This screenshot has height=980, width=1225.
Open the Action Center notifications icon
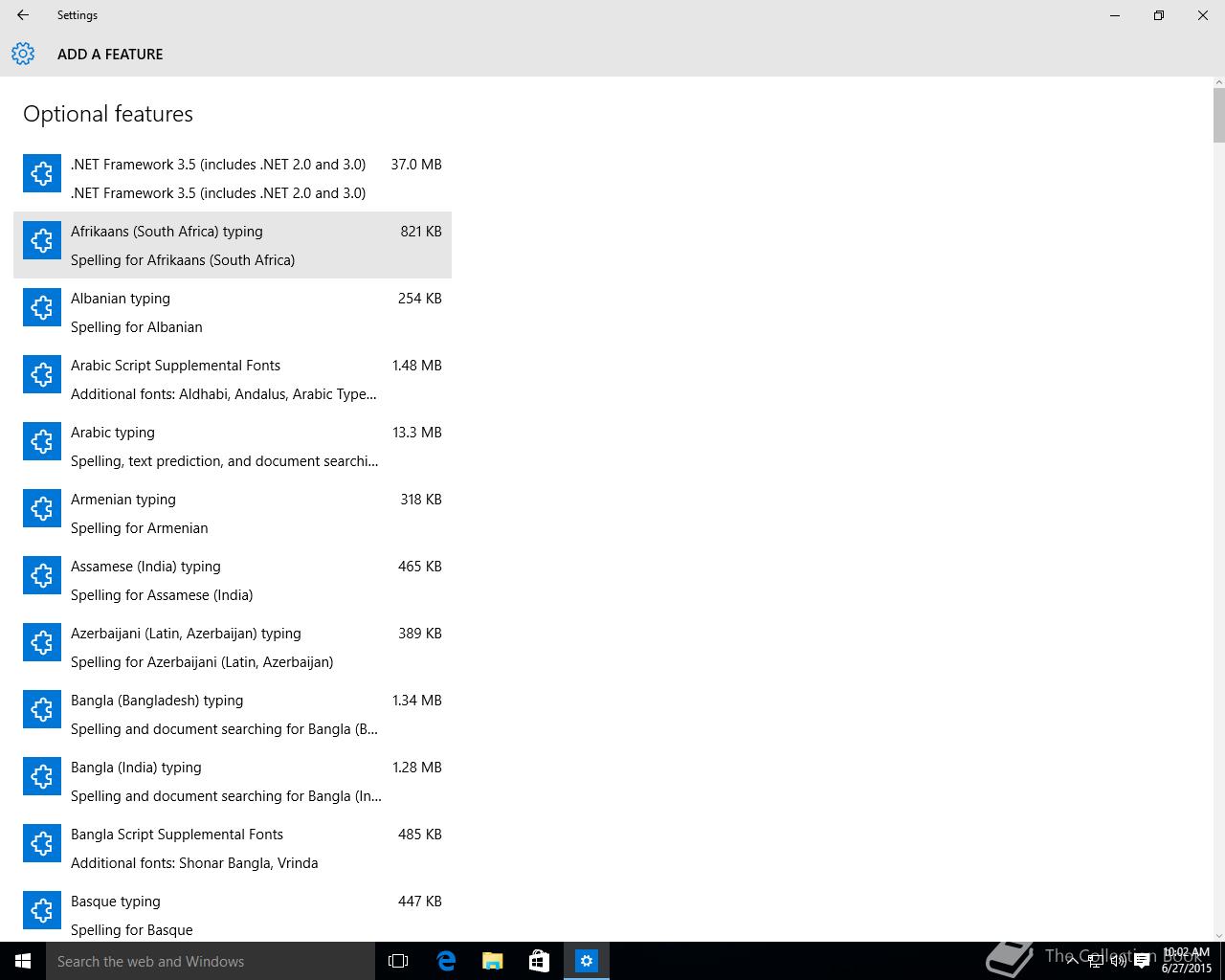(x=1142, y=962)
